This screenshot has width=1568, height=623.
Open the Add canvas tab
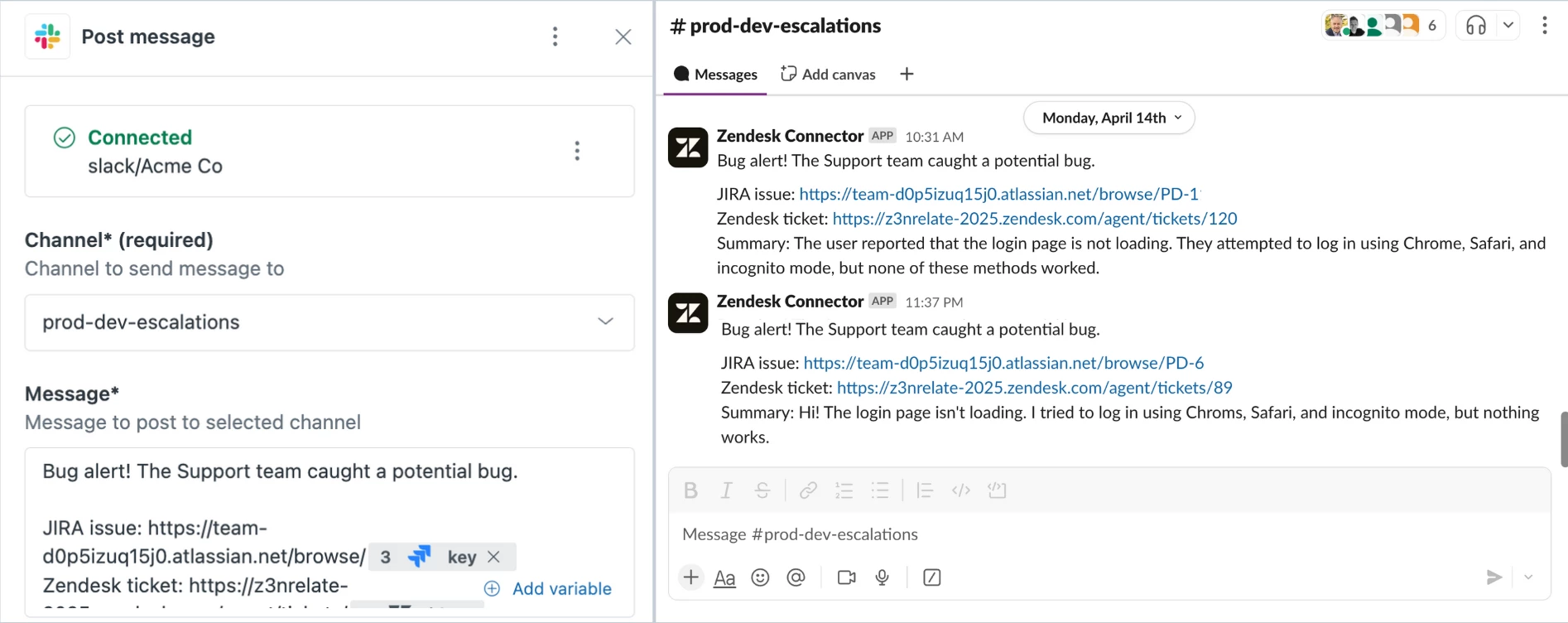click(828, 75)
